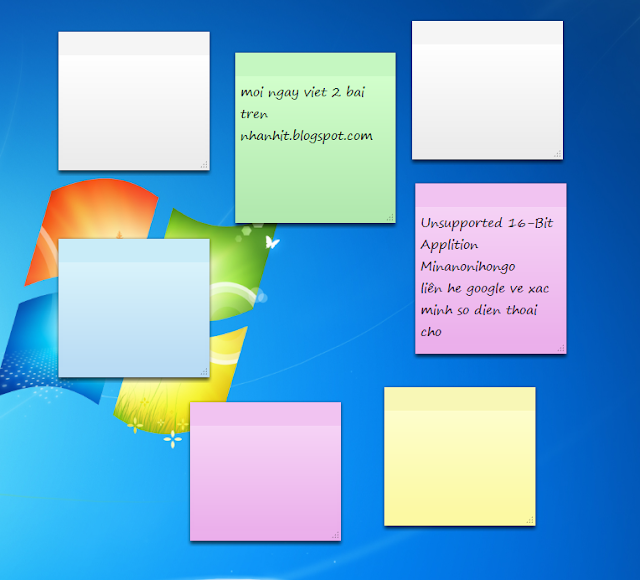Select title bar of white note above blue note

[x=134, y=43]
